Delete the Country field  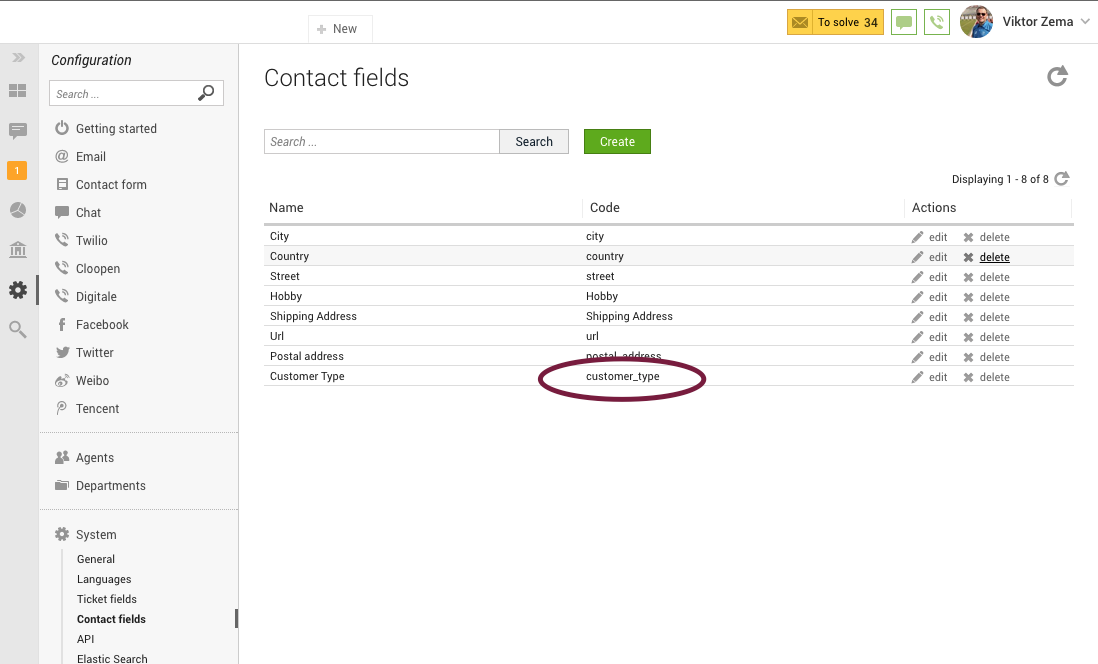coord(986,257)
